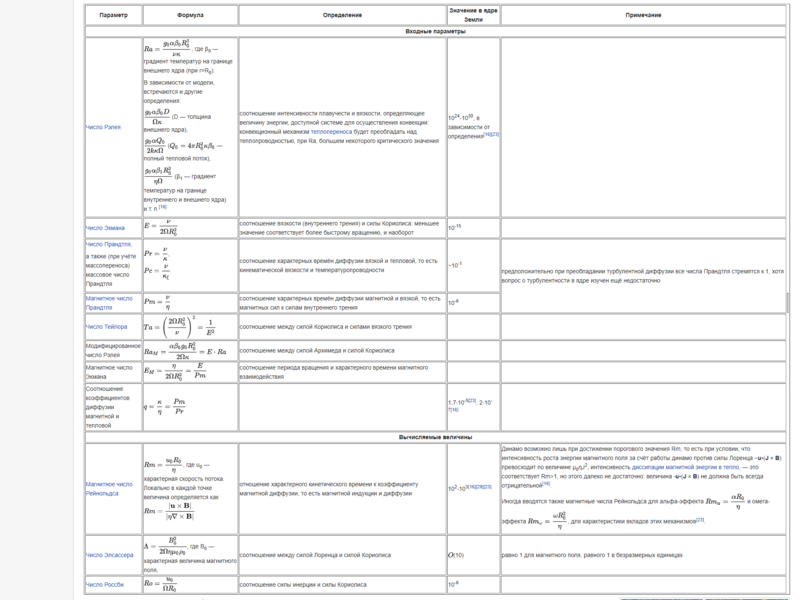Click the turbulent diffusion note about Prandtl numbers
The height and width of the screenshot is (600, 800).
click(x=643, y=276)
